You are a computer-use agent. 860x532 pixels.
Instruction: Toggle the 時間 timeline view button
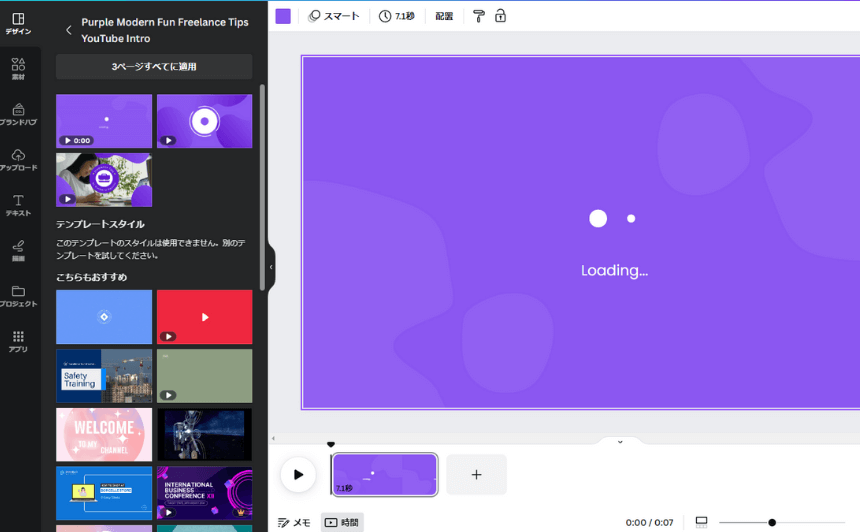342,522
